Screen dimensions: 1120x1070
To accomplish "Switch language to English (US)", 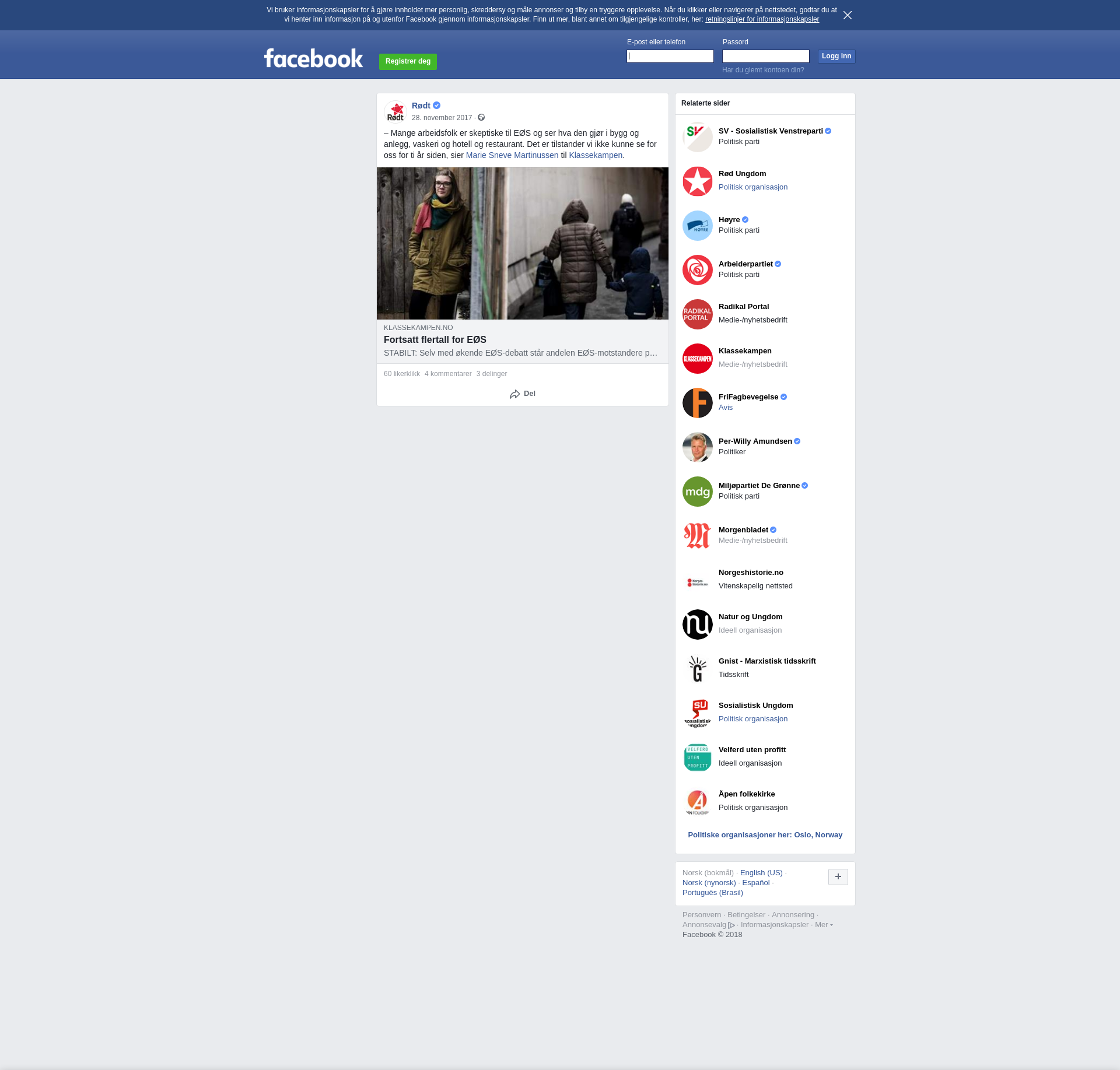I will coord(761,873).
